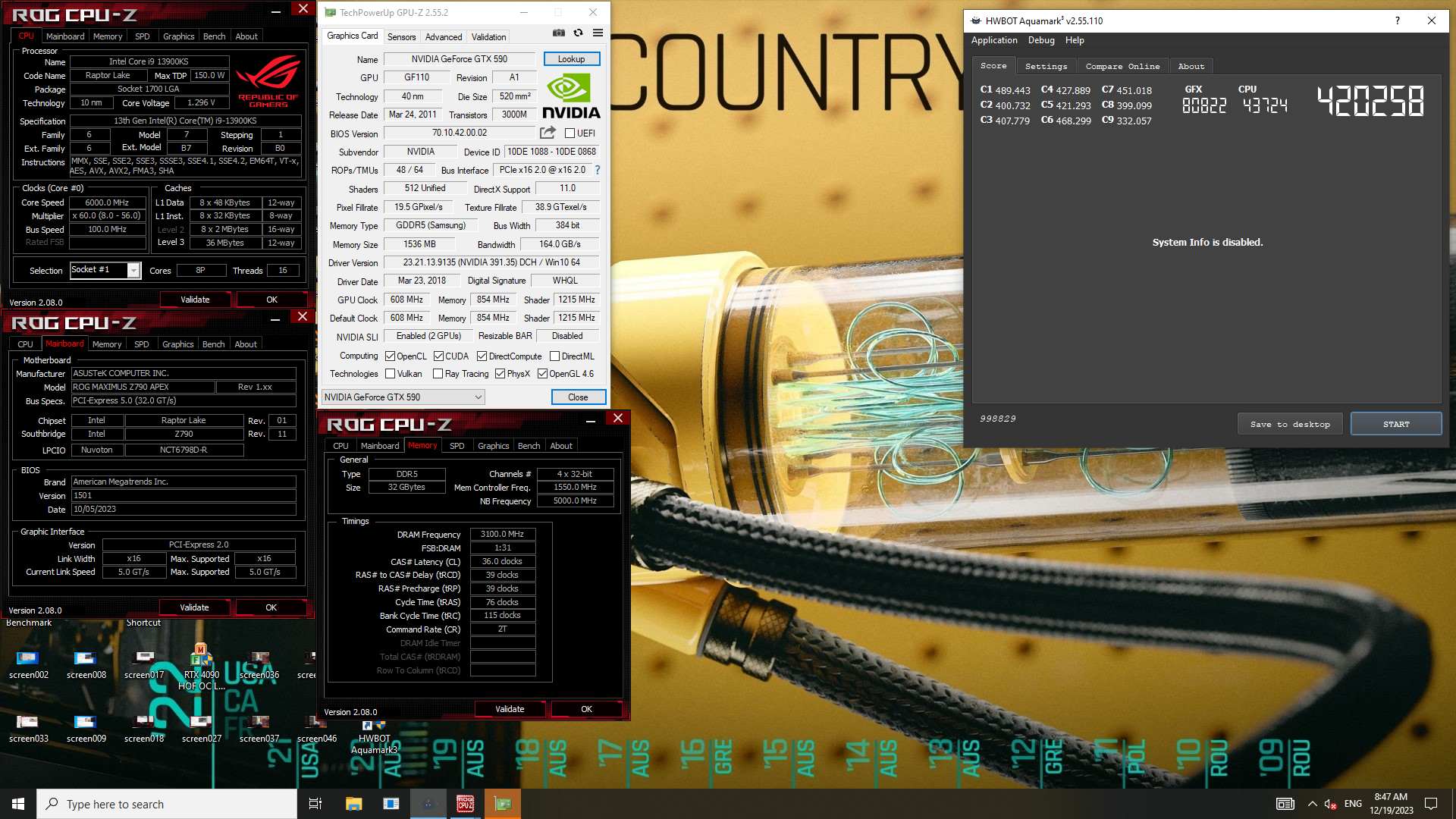Open the screen002 desktop icon
1456x819 pixels.
29,664
